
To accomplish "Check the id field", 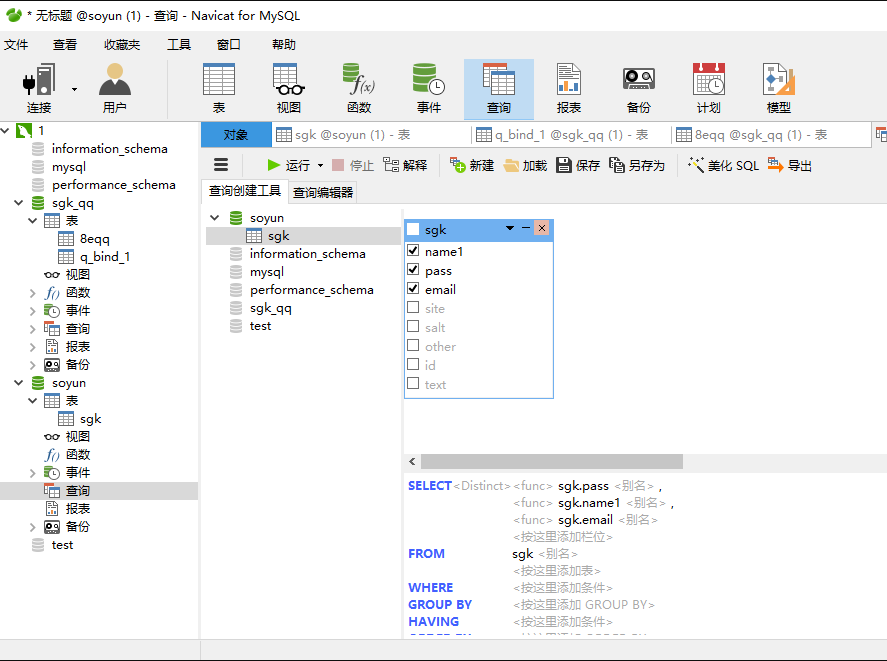I will (x=413, y=364).
